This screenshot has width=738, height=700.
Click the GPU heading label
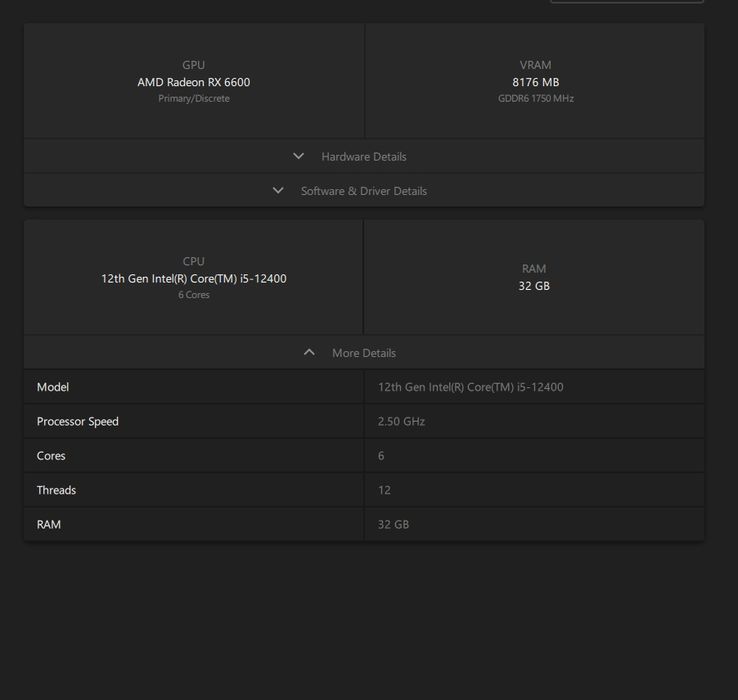point(193,65)
